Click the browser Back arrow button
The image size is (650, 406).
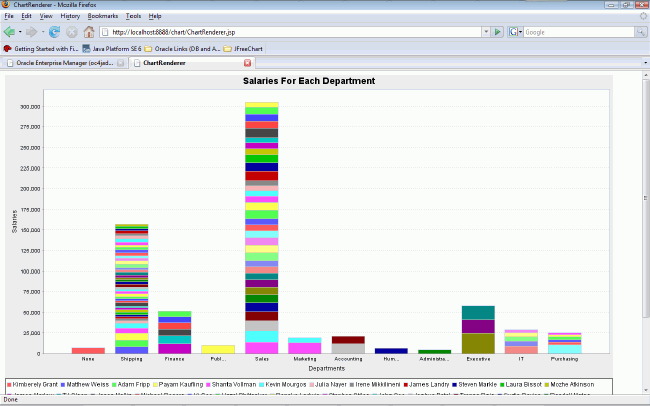(10, 32)
